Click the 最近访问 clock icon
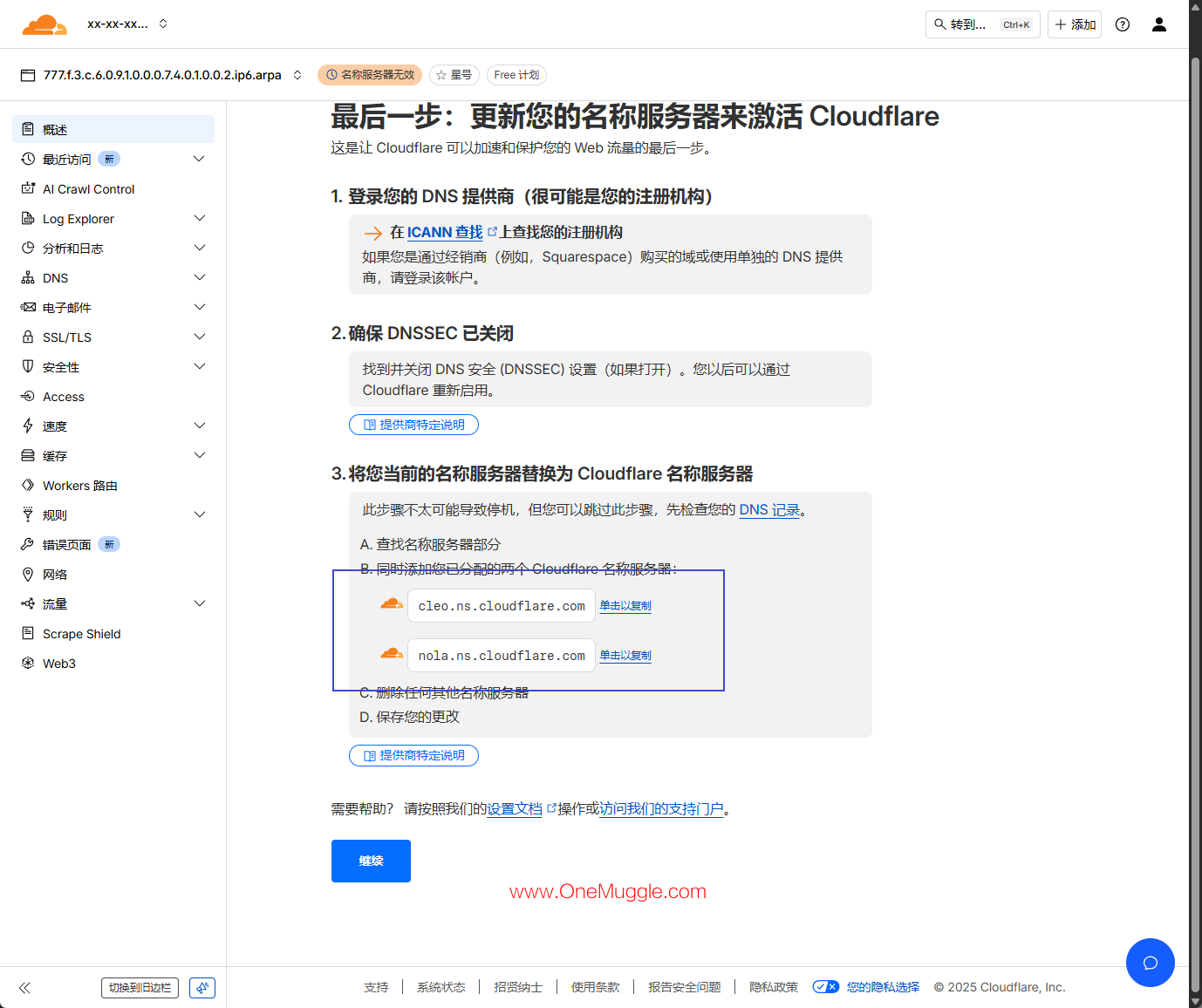This screenshot has height=1008, width=1202. coord(28,159)
